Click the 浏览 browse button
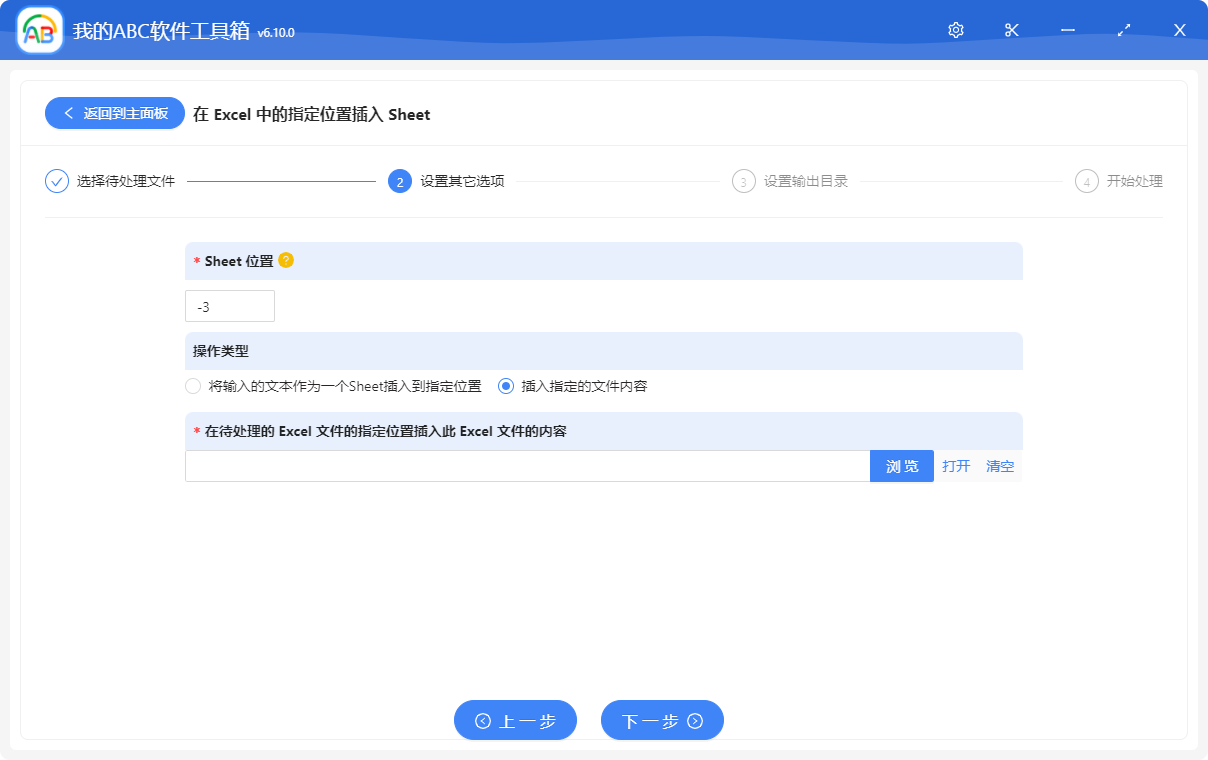Image resolution: width=1208 pixels, height=760 pixels. [x=901, y=466]
